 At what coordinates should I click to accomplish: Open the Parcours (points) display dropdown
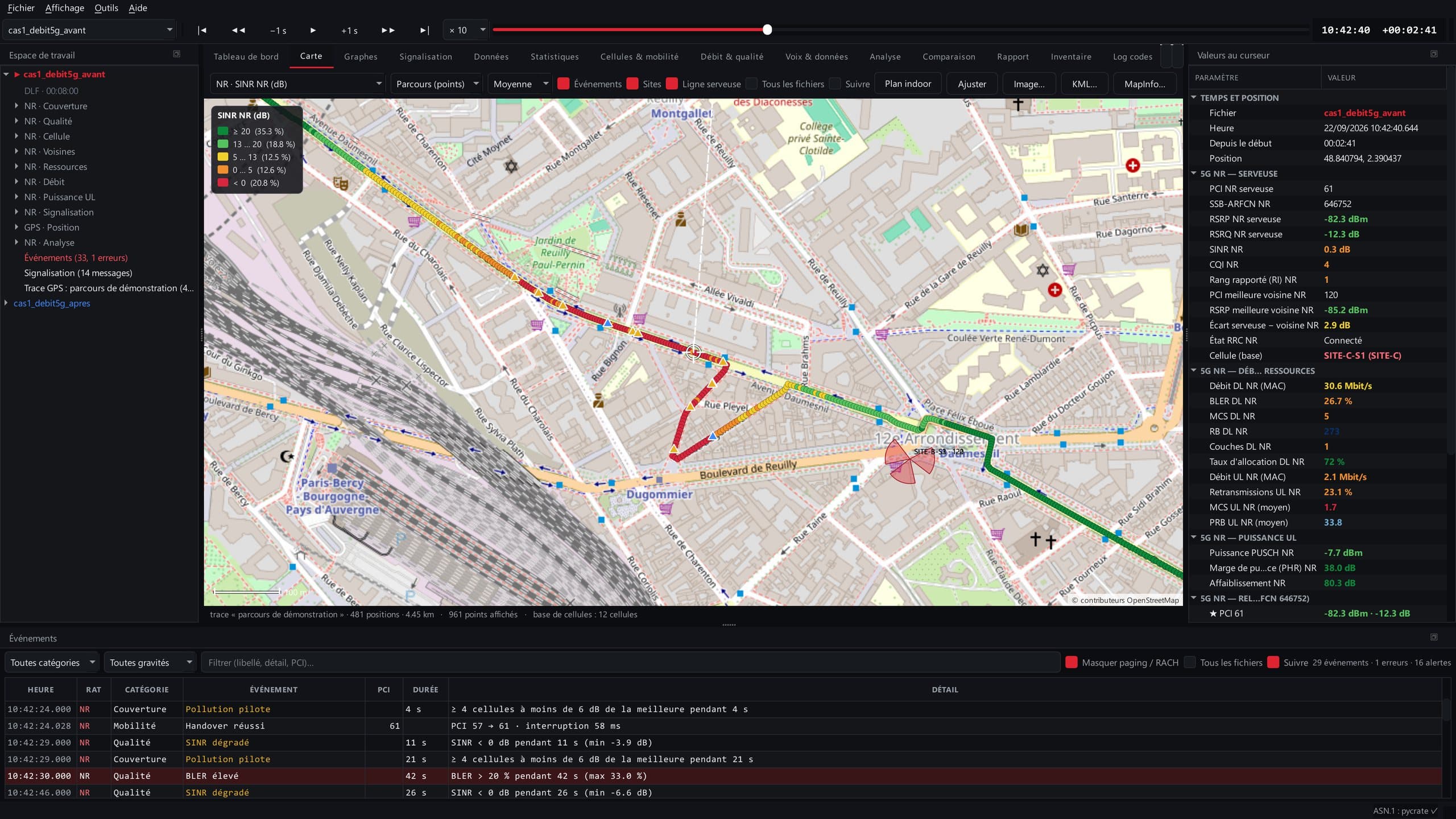[x=436, y=84]
